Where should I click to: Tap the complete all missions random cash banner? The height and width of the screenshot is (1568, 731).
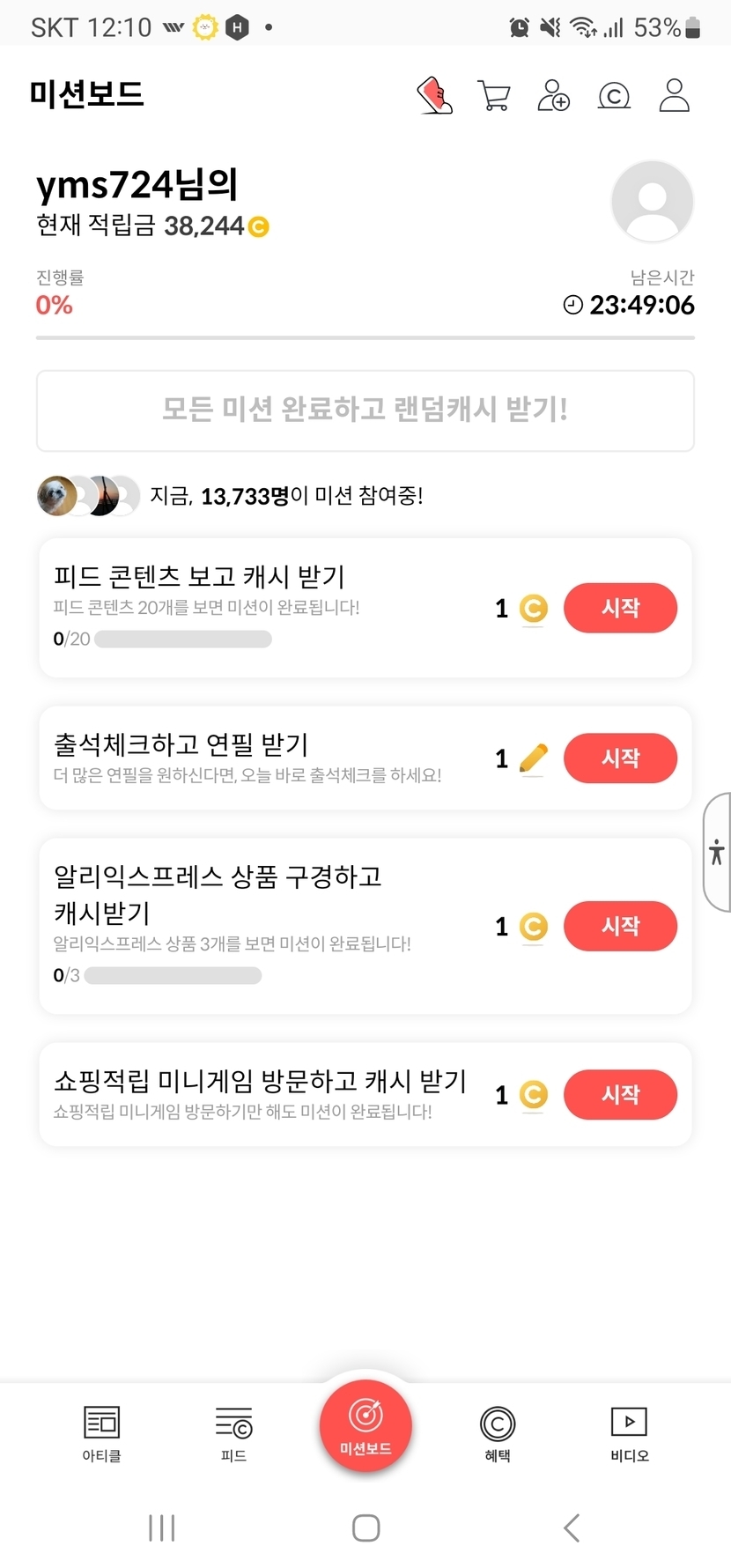pos(365,410)
